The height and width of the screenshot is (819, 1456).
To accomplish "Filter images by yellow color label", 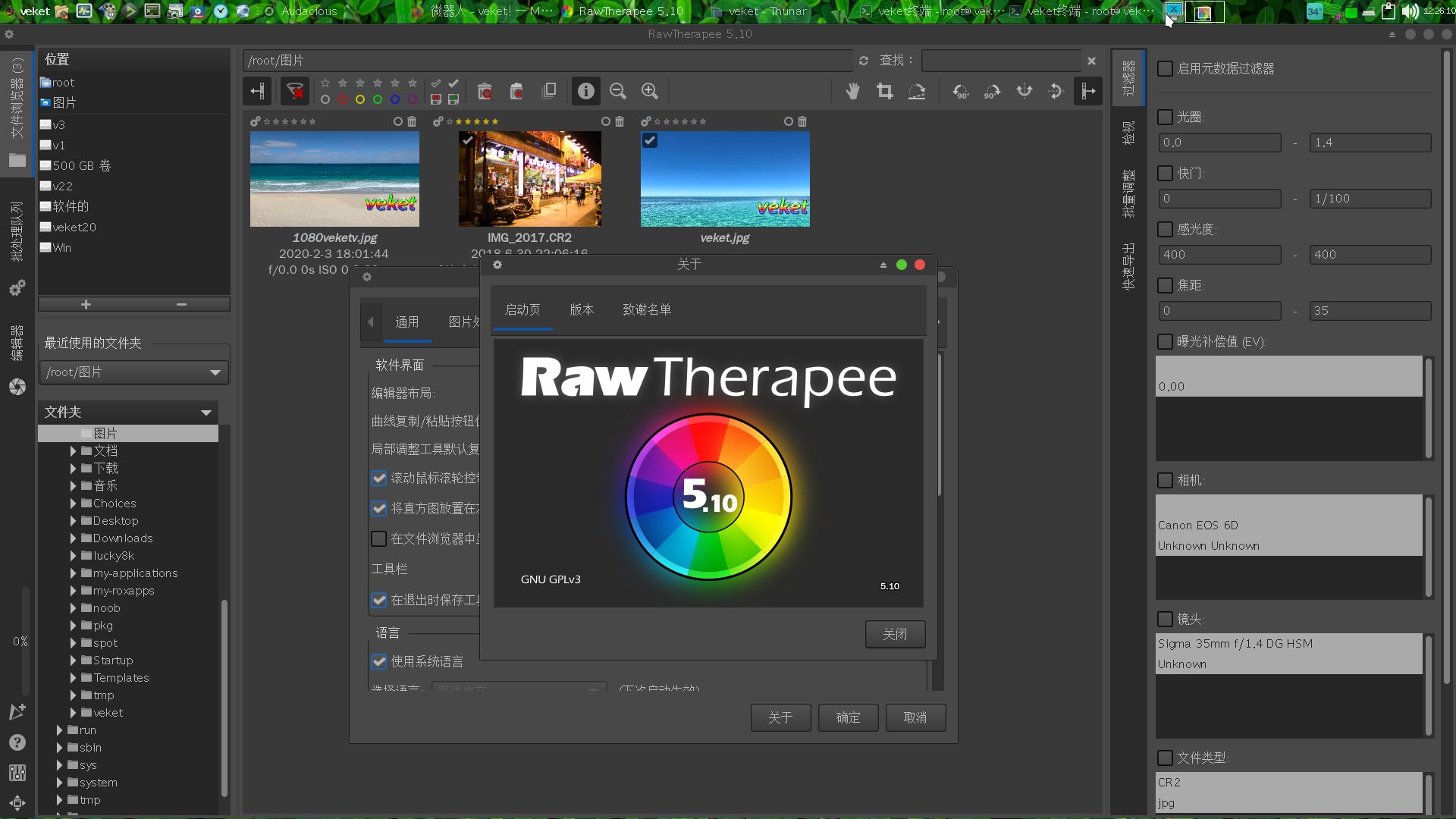I will [360, 99].
